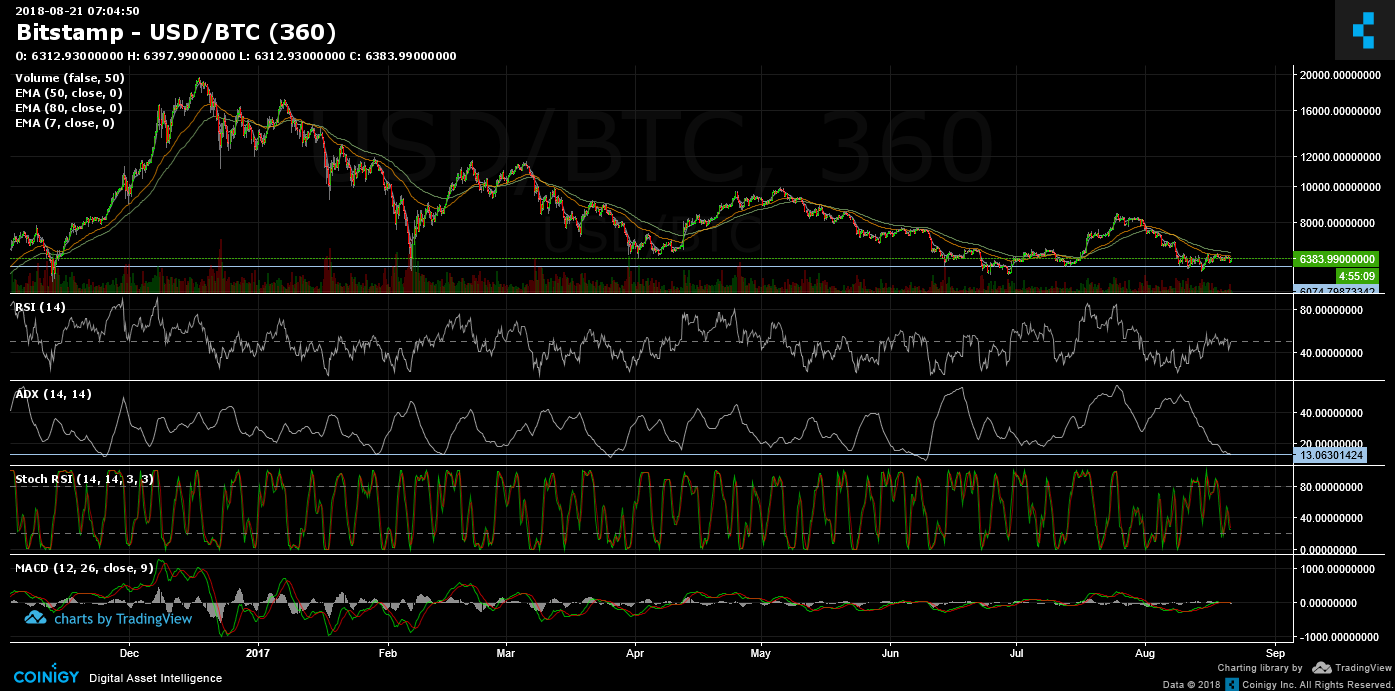Click the 'May' label on the time axis
Screen dimensions: 1395x691
761,653
